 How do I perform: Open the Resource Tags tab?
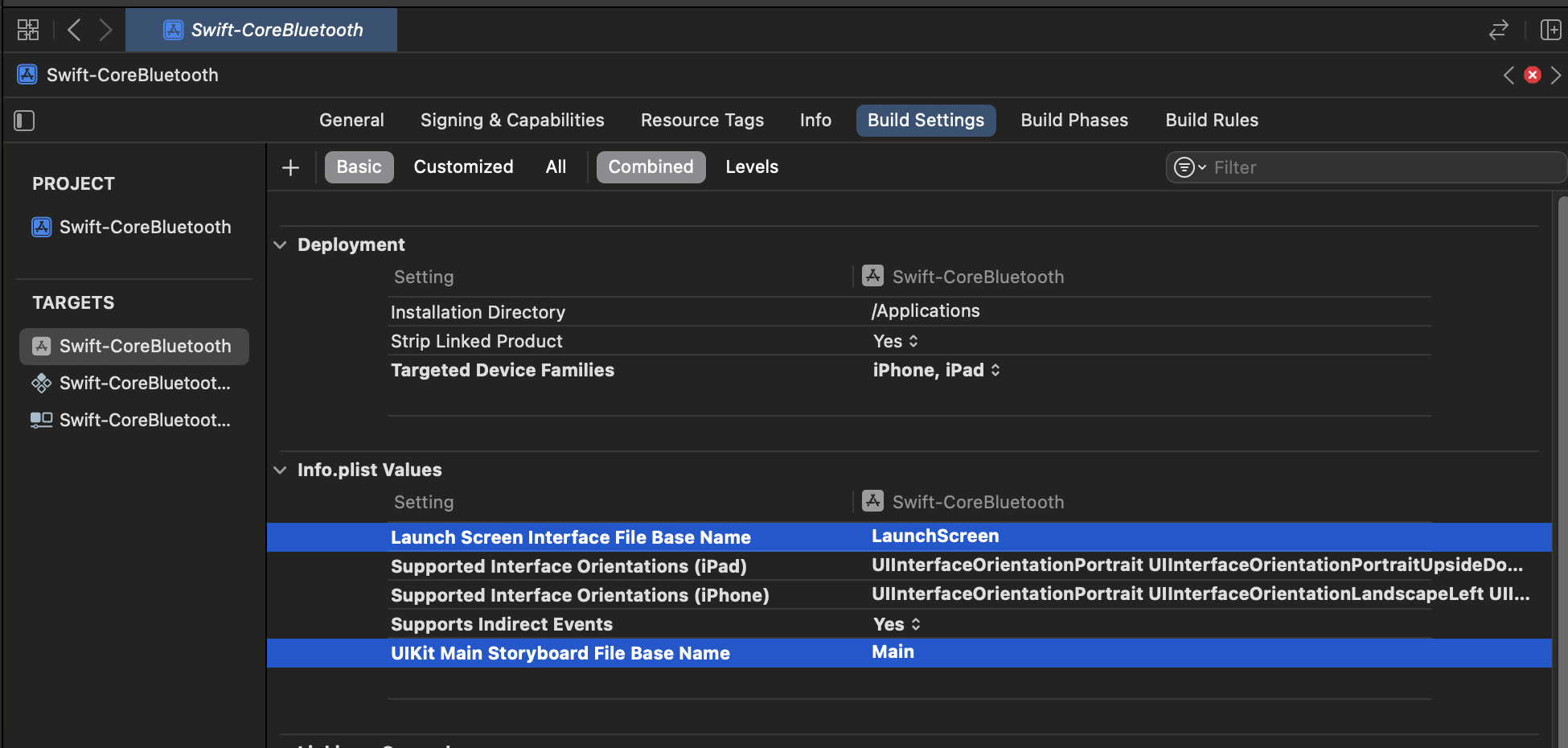pyautogui.click(x=702, y=120)
